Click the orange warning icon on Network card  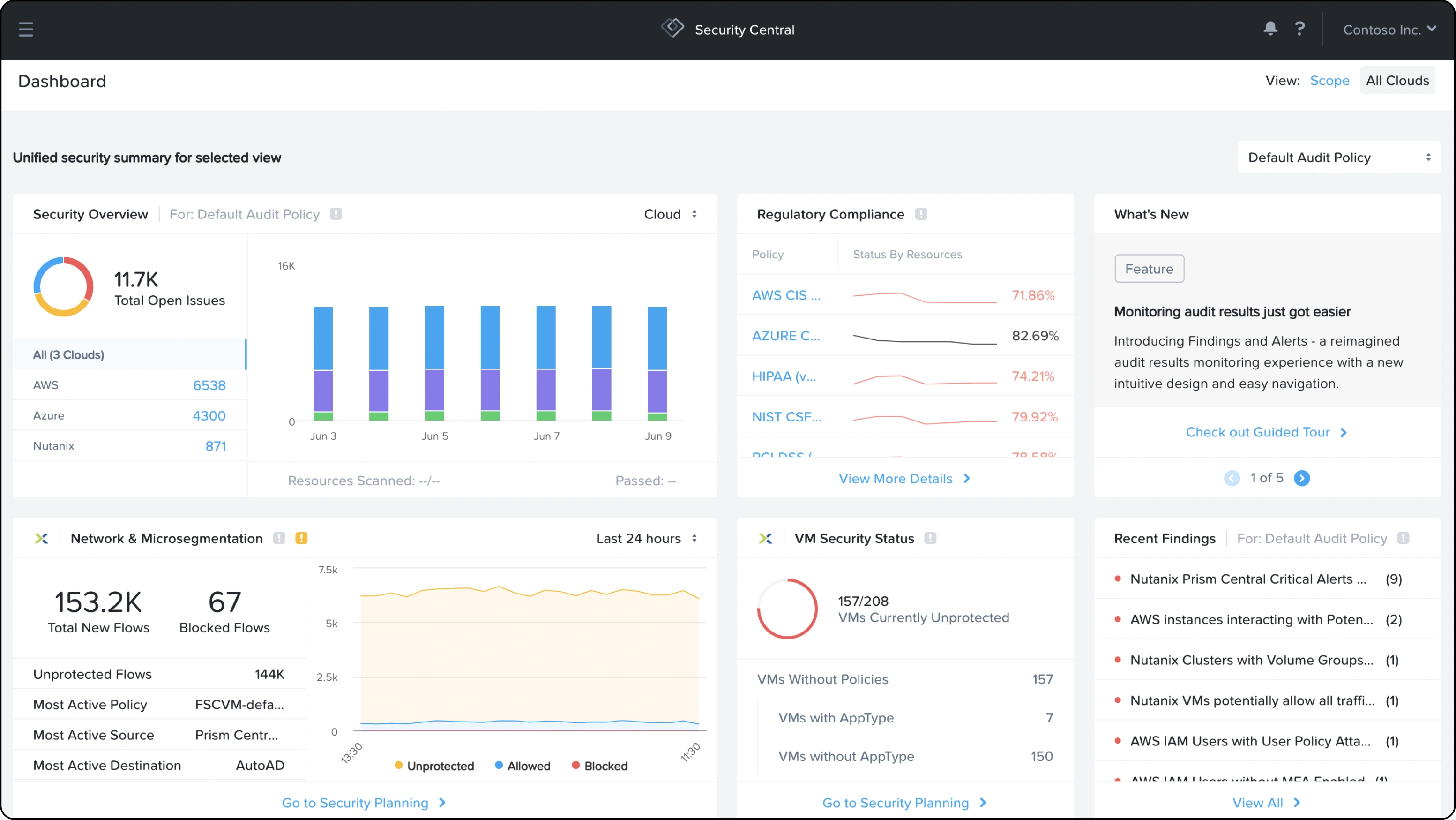pyautogui.click(x=301, y=538)
